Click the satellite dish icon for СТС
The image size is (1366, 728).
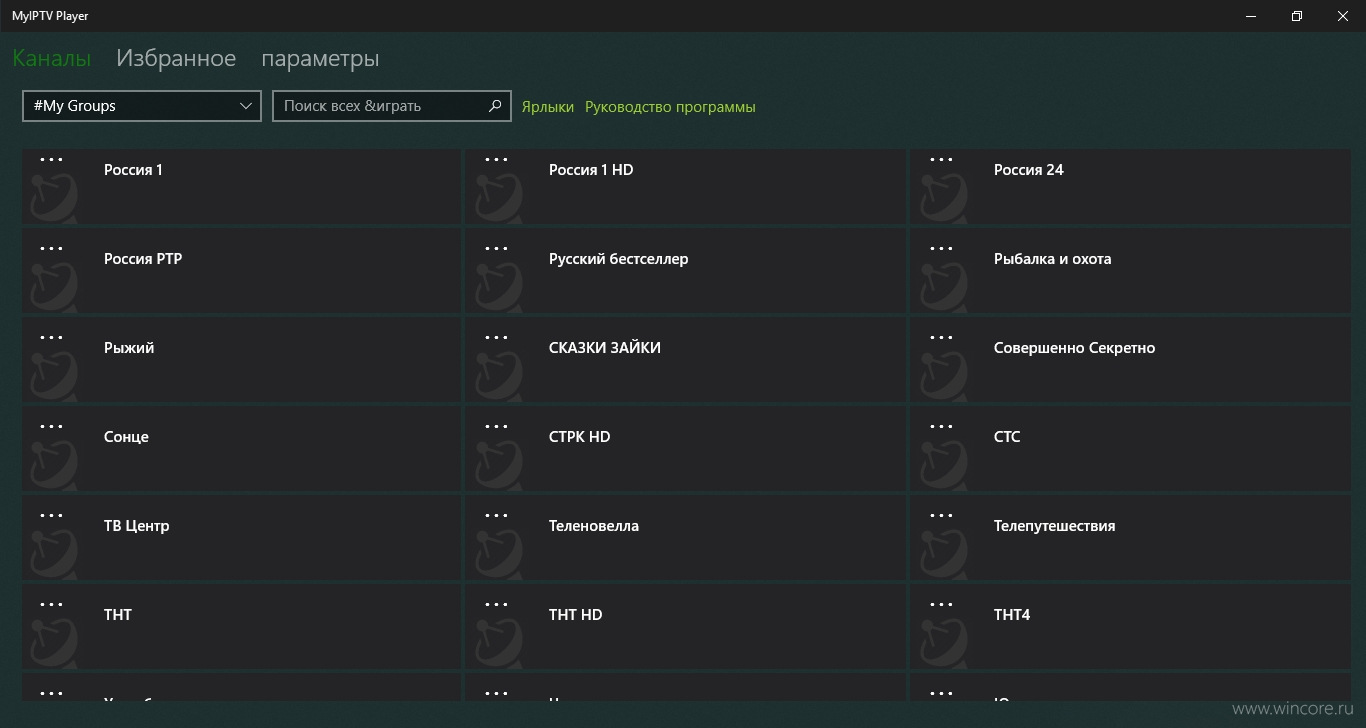click(x=942, y=463)
